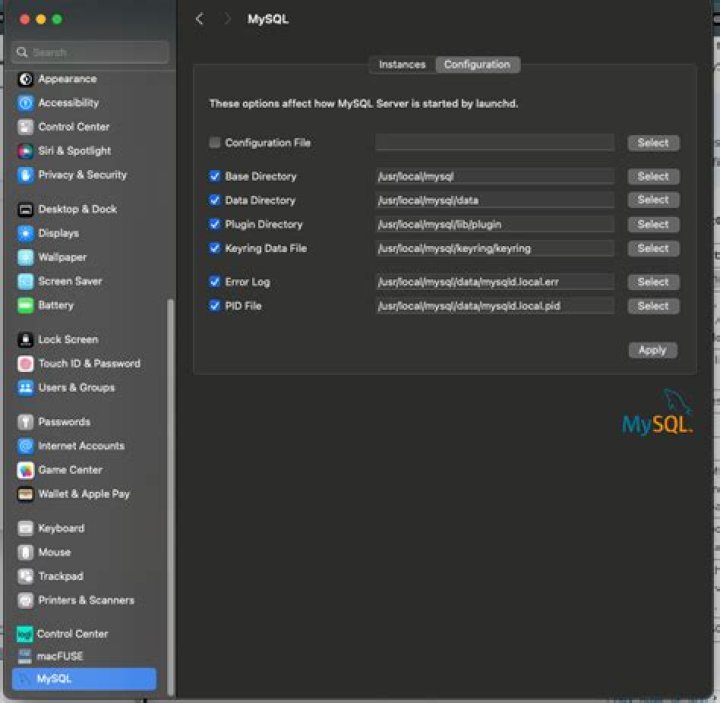The width and height of the screenshot is (720, 703).
Task: Click the PID File path field
Action: point(495,306)
